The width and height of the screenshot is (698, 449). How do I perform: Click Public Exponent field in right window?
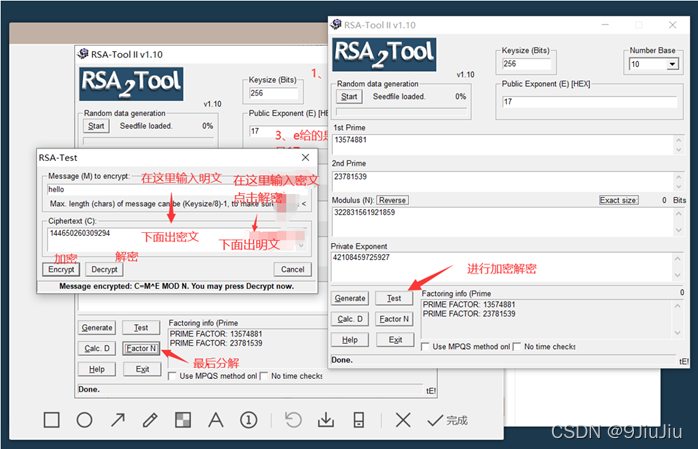pyautogui.click(x=590, y=102)
